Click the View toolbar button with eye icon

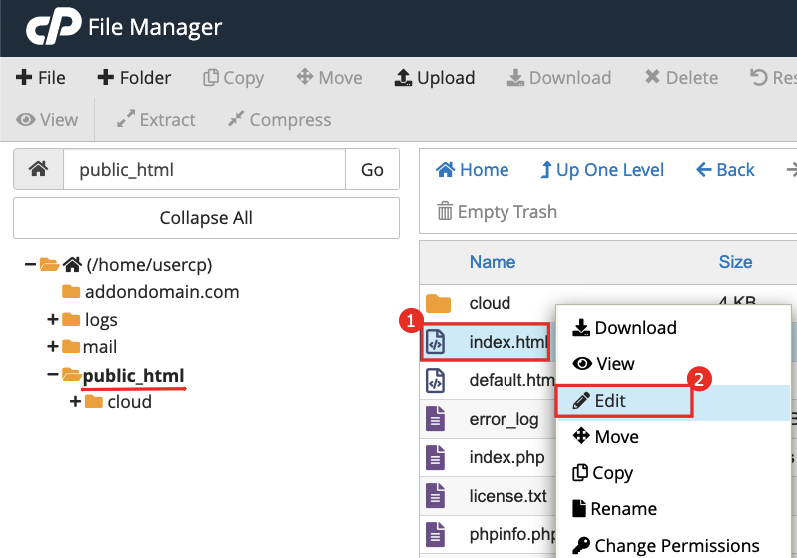(x=47, y=120)
